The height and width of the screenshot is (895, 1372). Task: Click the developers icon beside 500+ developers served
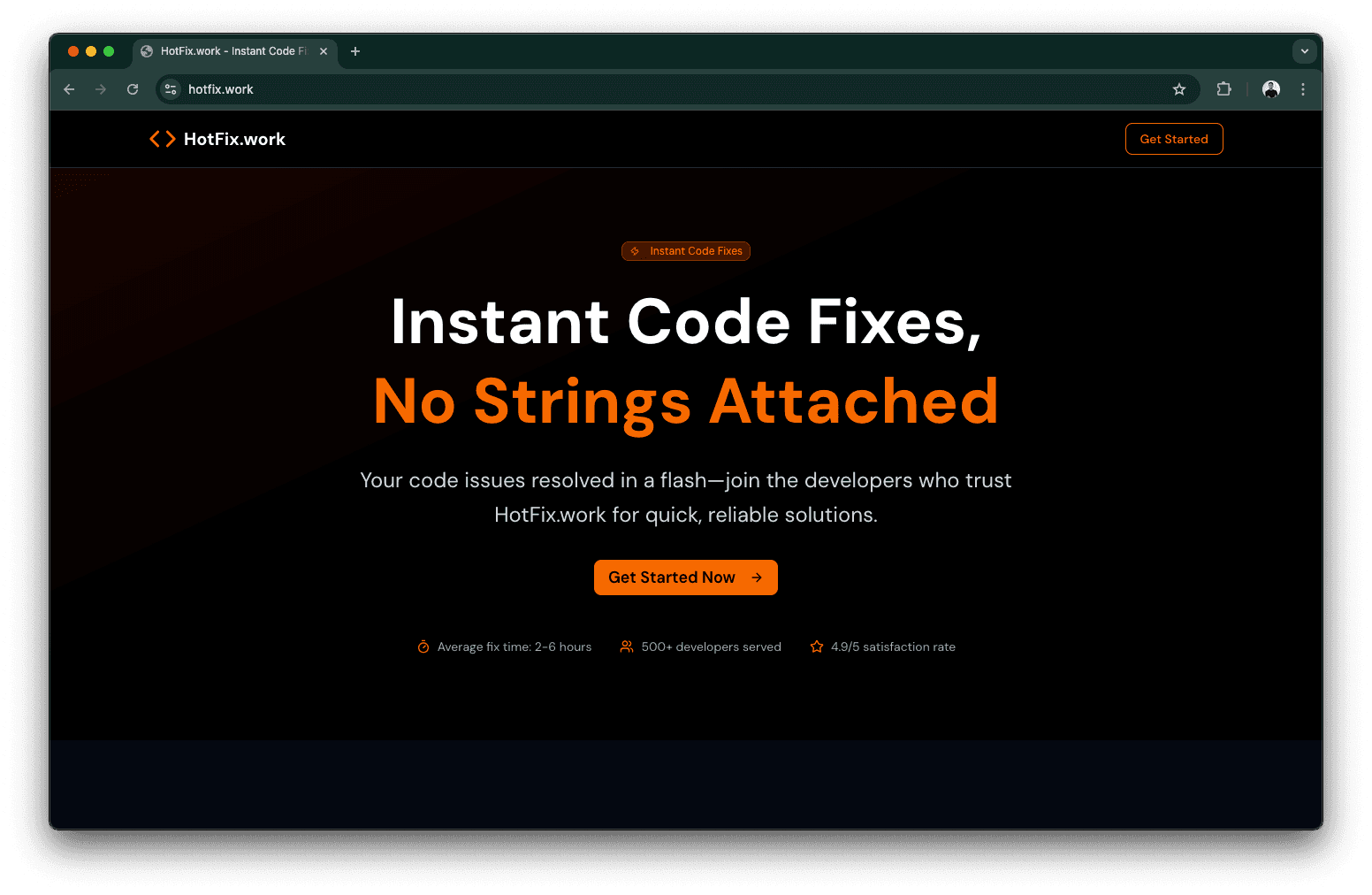(627, 646)
